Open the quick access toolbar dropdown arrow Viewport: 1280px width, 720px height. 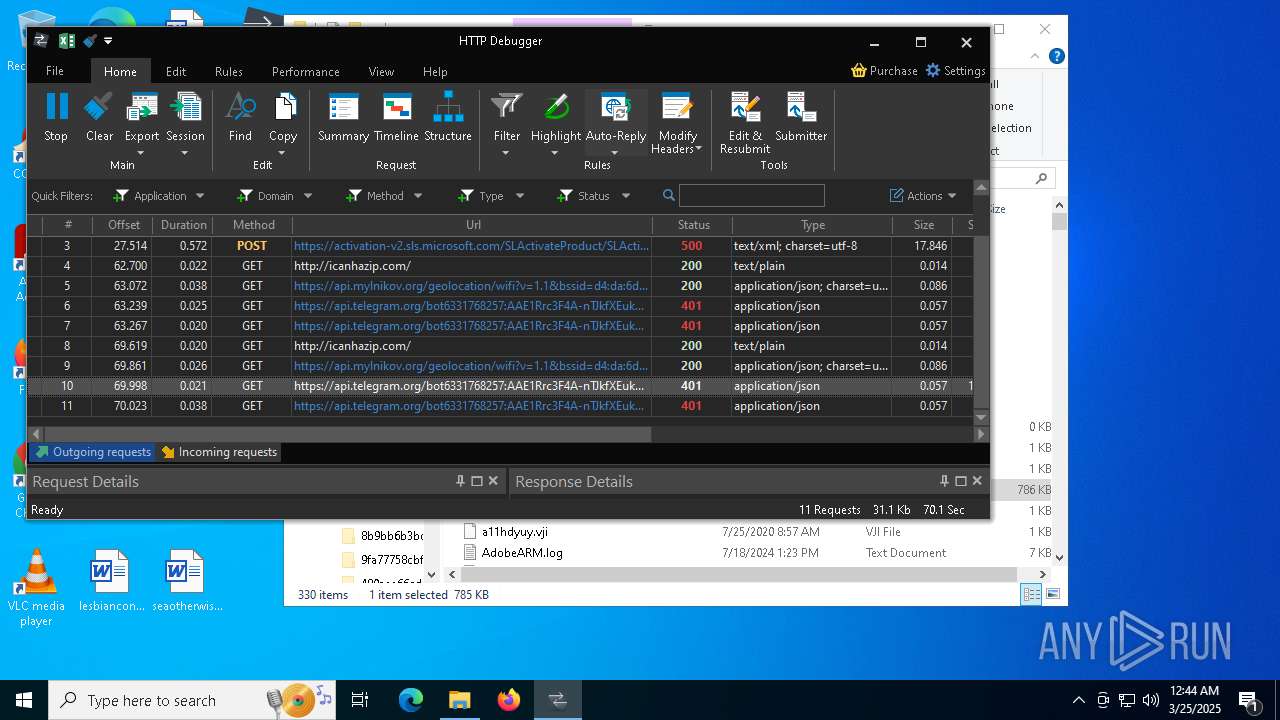(108, 41)
